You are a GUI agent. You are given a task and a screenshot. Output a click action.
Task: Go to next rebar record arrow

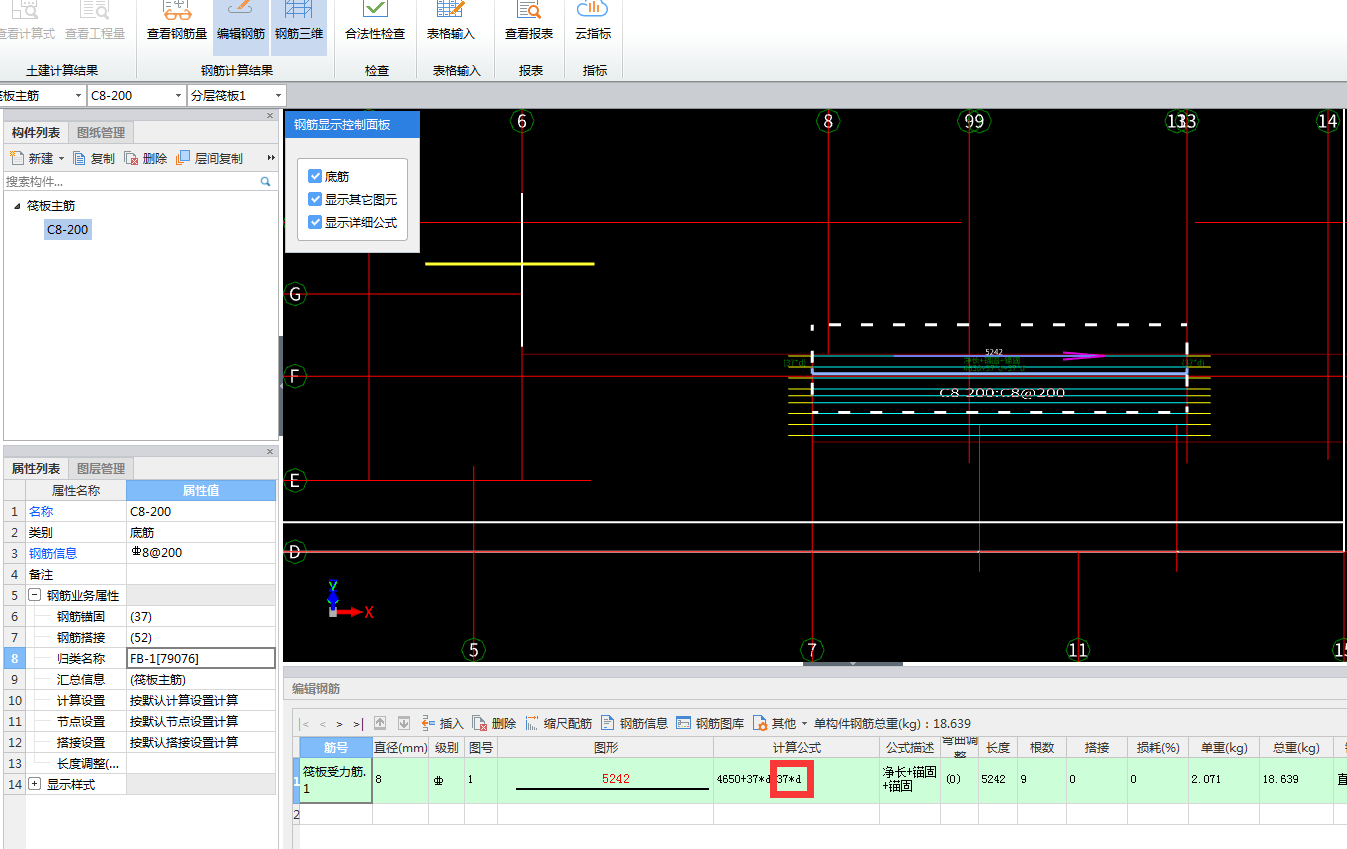(x=340, y=723)
